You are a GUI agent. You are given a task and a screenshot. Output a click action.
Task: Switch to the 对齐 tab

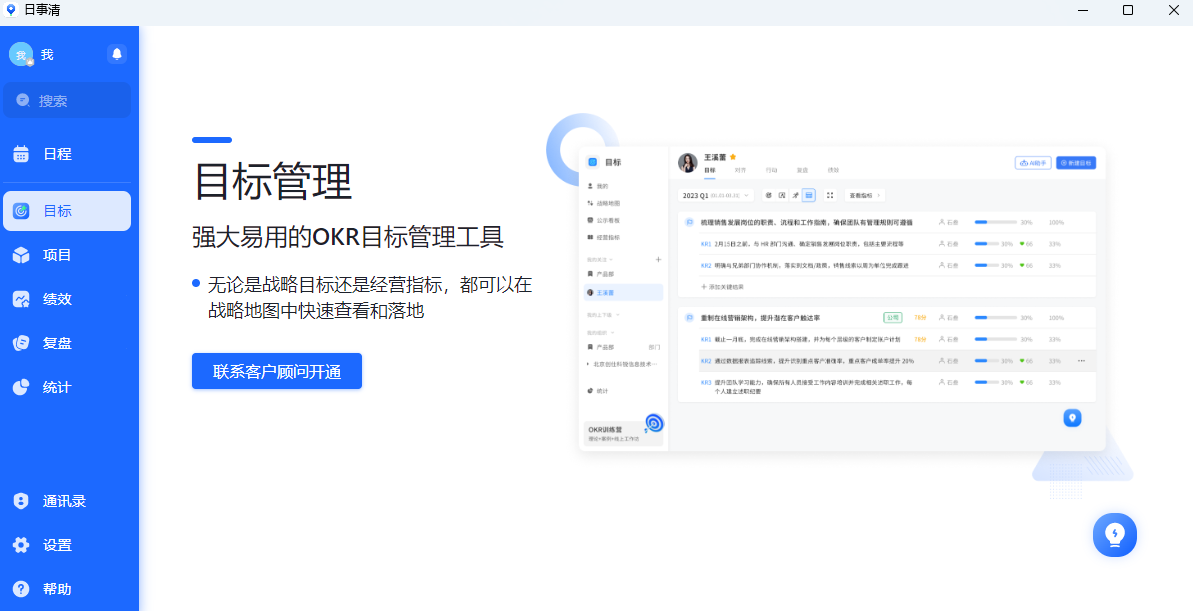(741, 170)
